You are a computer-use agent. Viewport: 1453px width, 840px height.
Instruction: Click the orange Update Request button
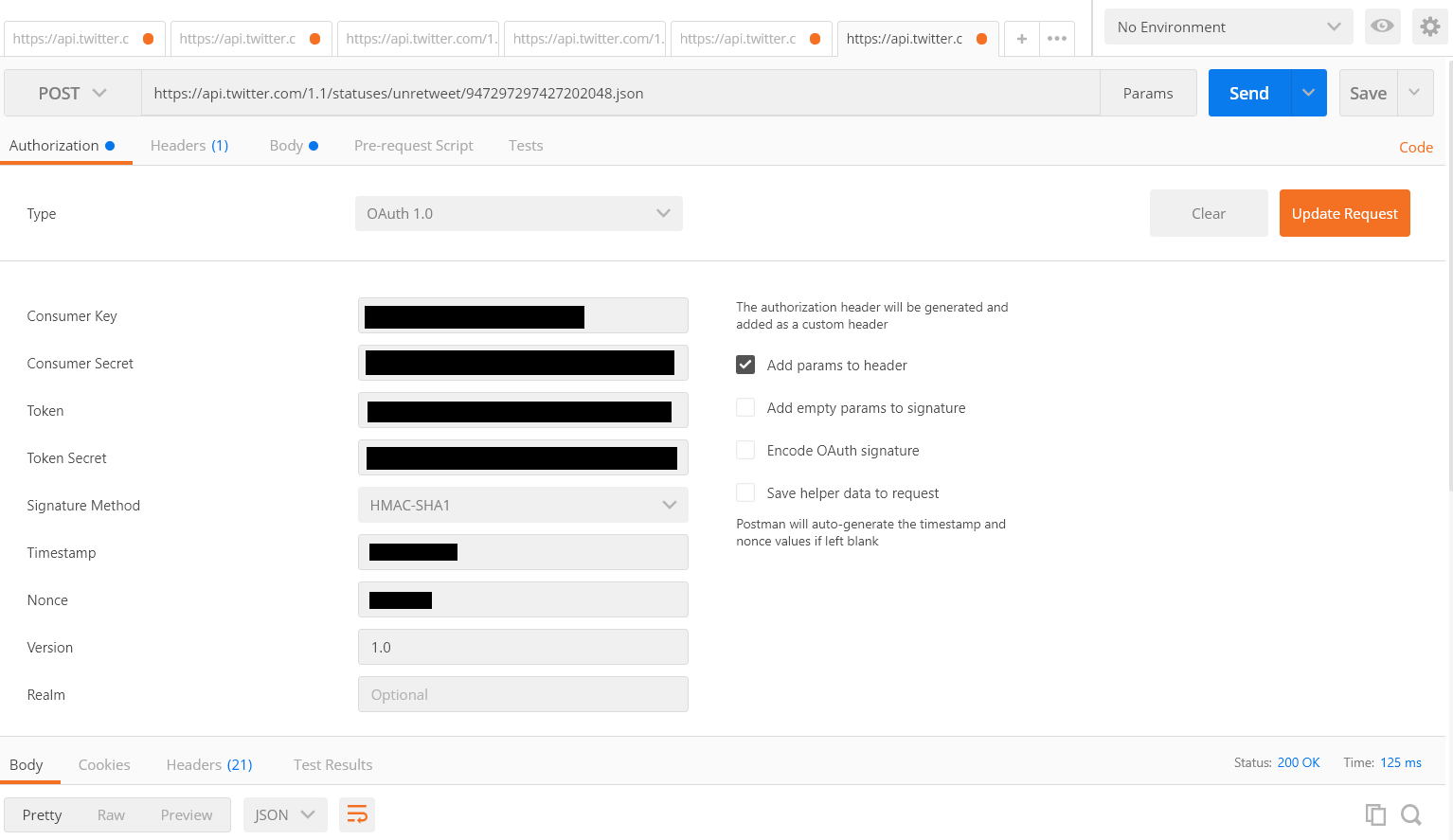point(1344,213)
